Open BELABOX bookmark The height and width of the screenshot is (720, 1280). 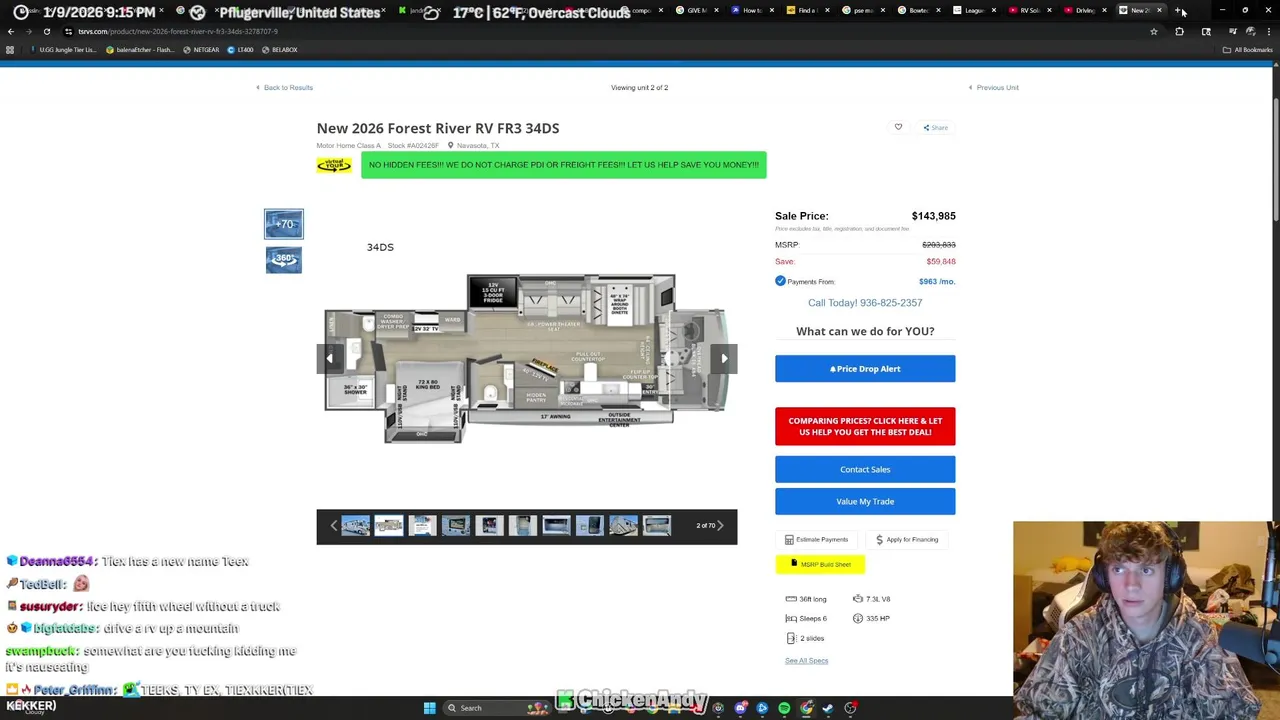[279, 50]
